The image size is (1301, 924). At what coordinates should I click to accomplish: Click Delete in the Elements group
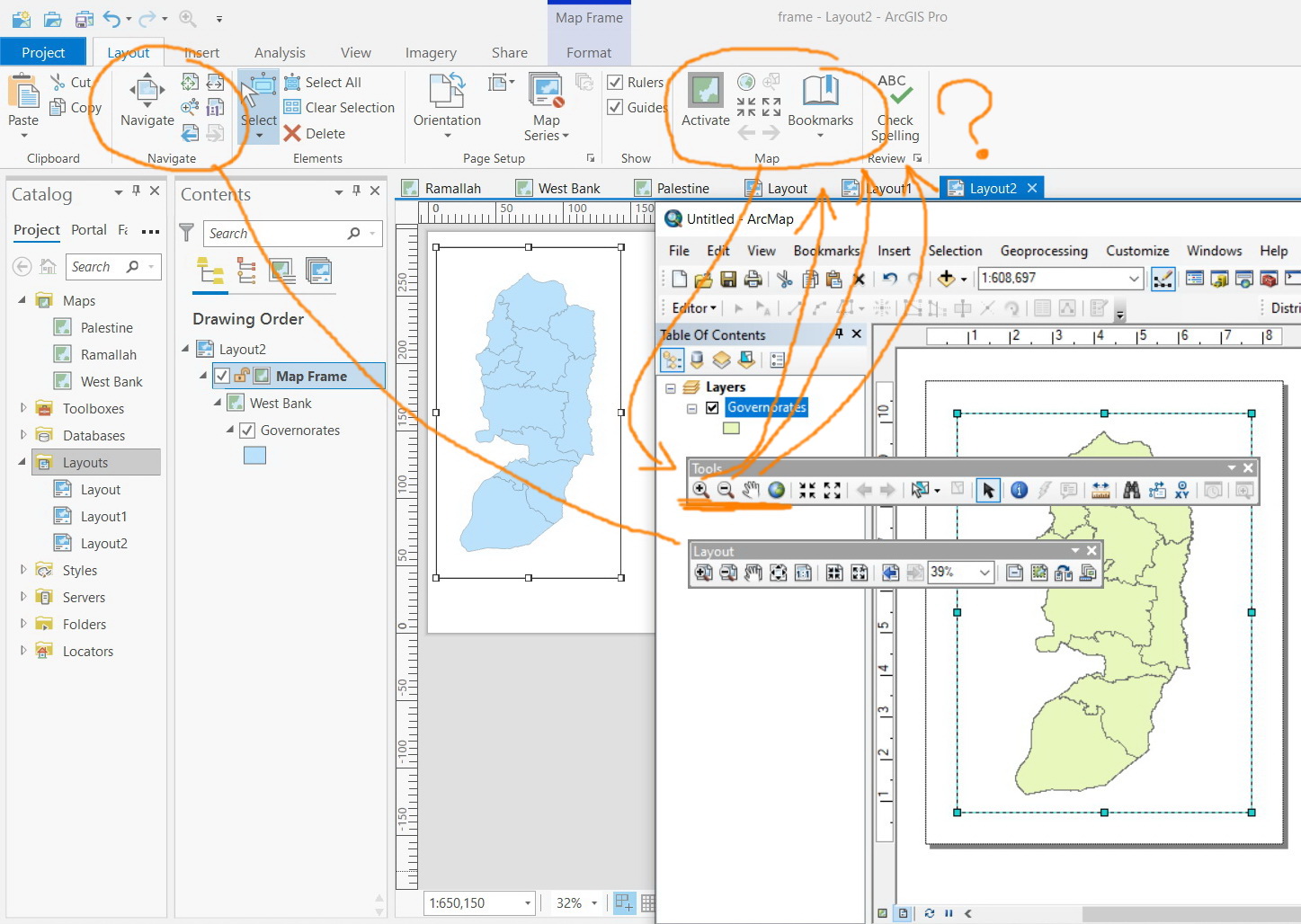(x=314, y=133)
